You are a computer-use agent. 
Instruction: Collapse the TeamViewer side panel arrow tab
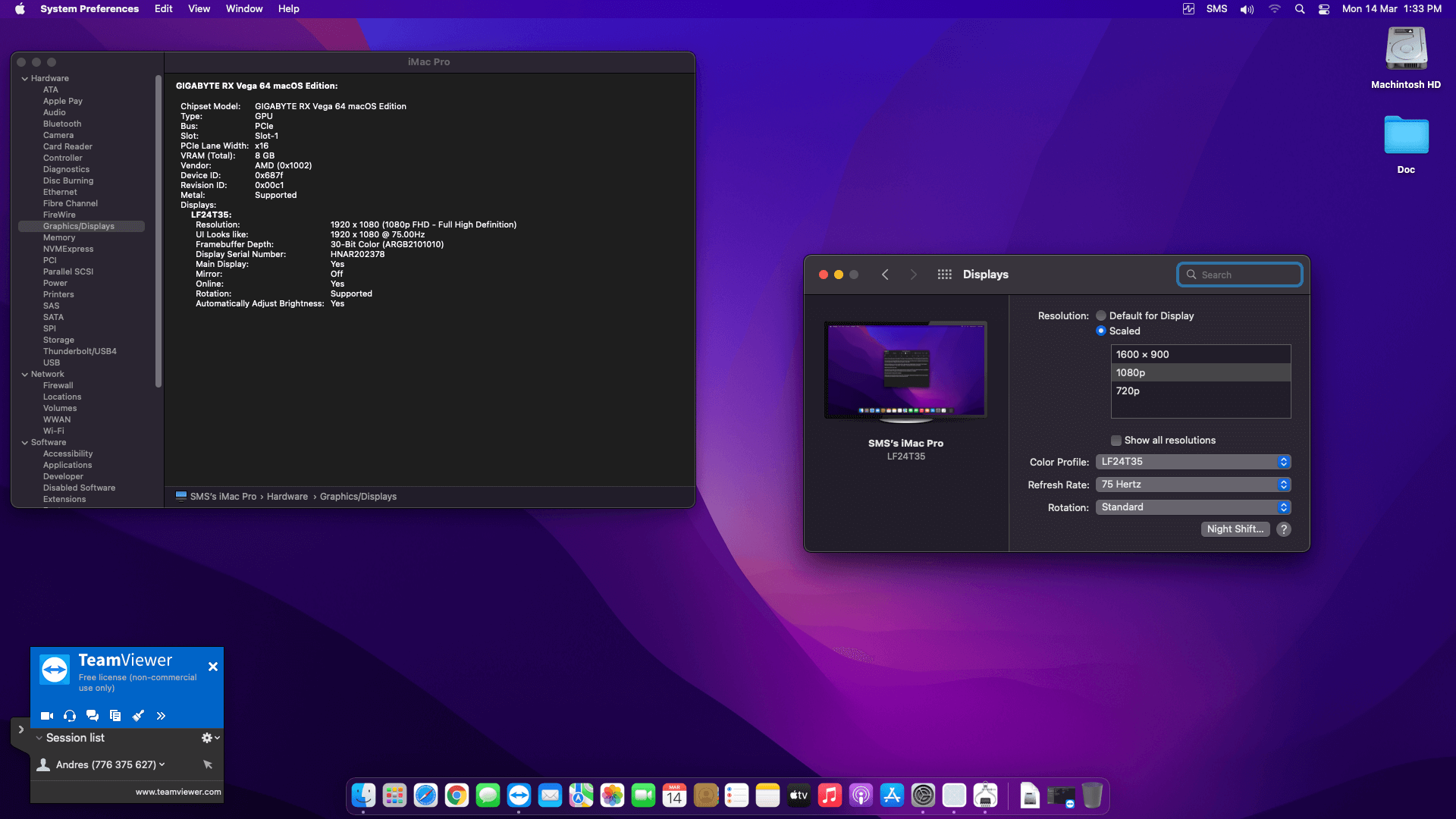20,730
